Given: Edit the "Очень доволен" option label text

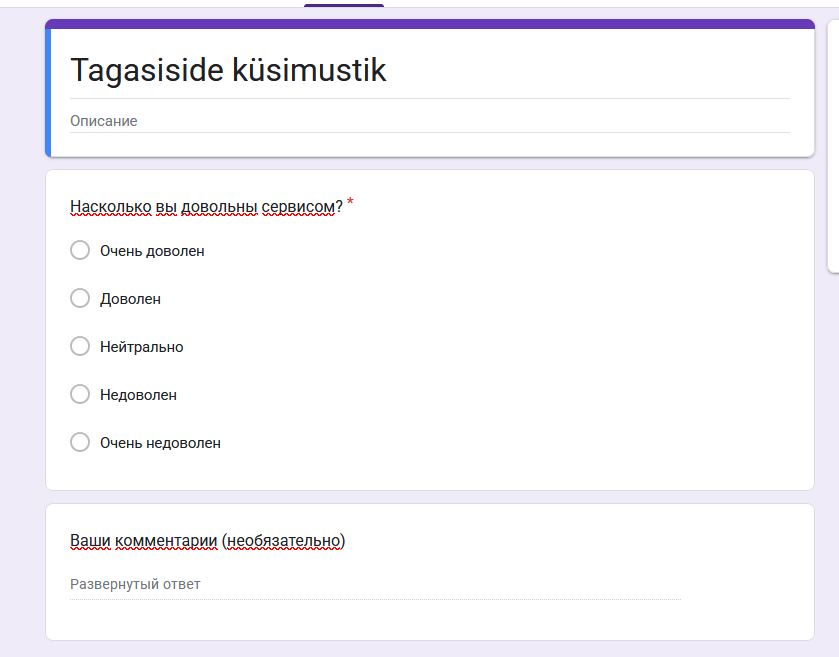Looking at the screenshot, I should click(x=152, y=251).
